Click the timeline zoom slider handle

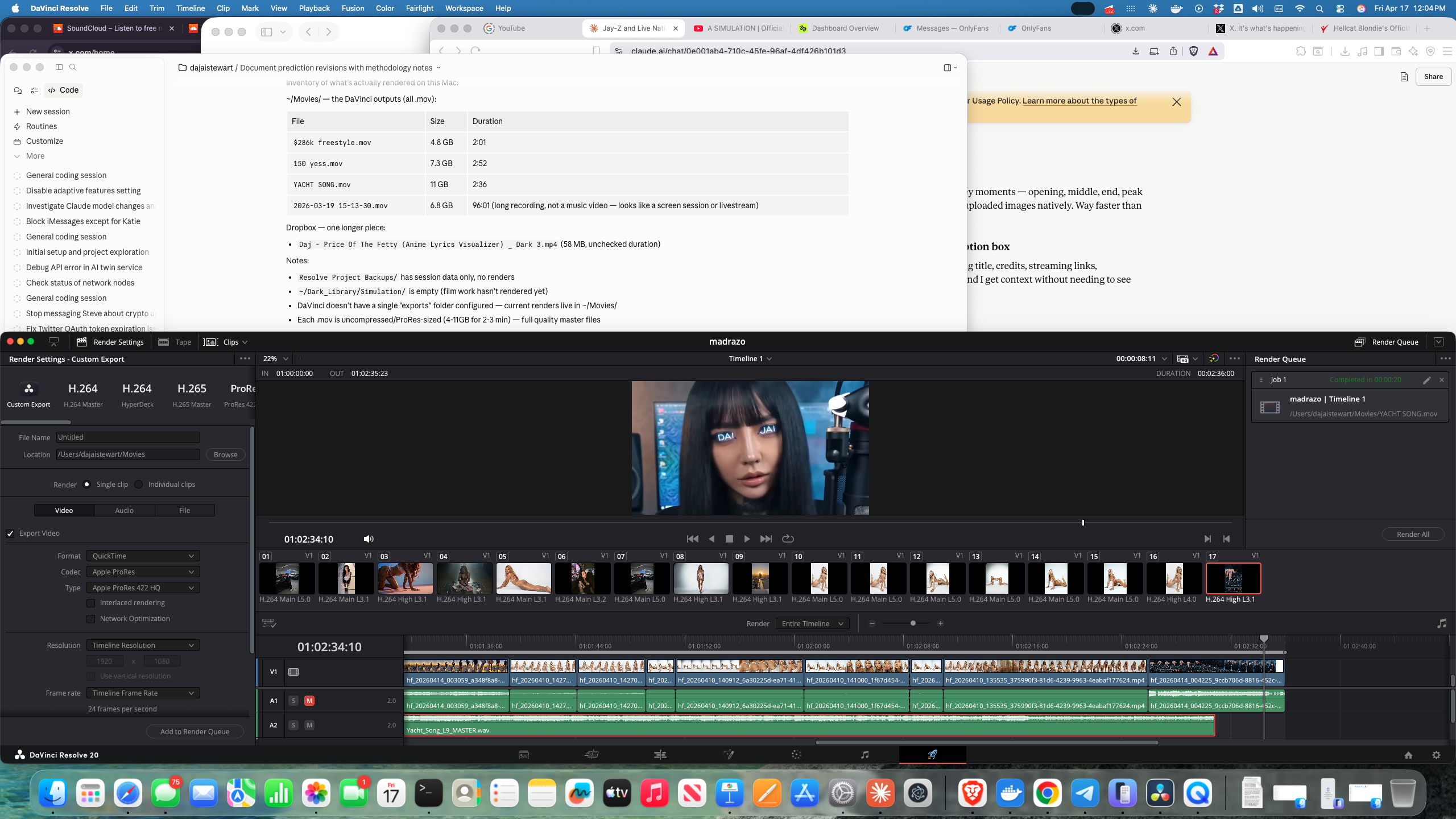pos(913,623)
